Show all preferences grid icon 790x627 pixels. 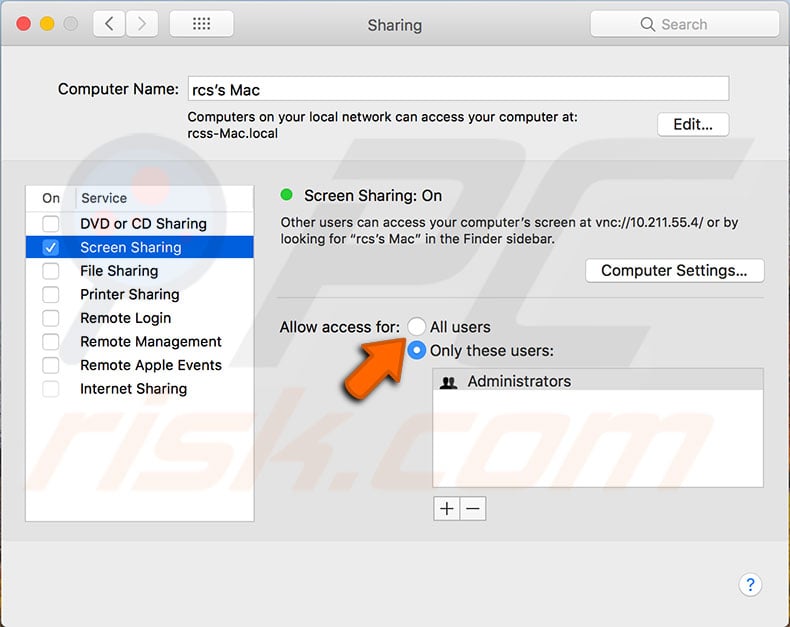[202, 24]
